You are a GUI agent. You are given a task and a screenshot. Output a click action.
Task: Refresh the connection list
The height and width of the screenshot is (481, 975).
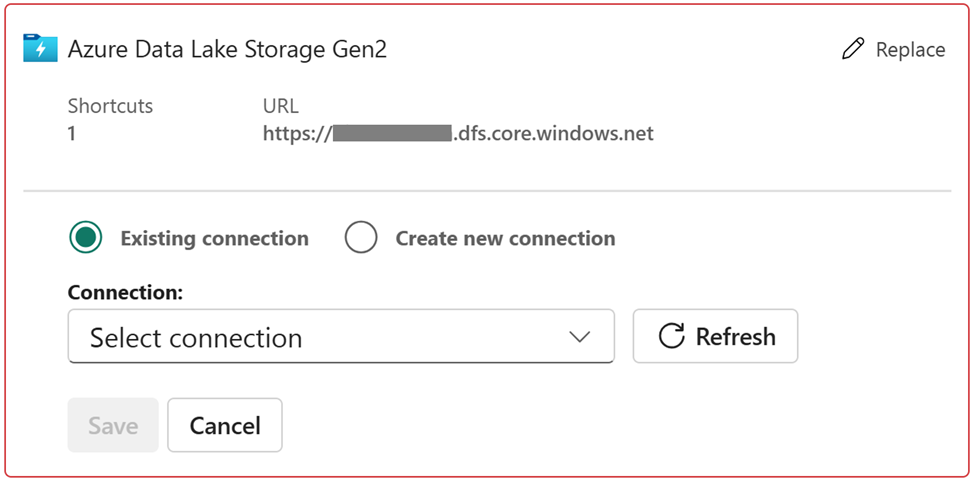715,336
